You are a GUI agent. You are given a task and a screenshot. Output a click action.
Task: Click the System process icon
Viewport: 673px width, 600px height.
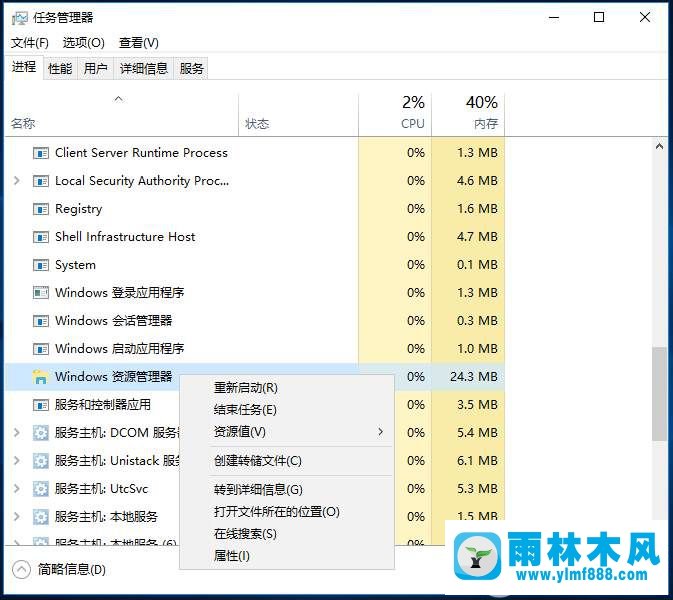41,265
